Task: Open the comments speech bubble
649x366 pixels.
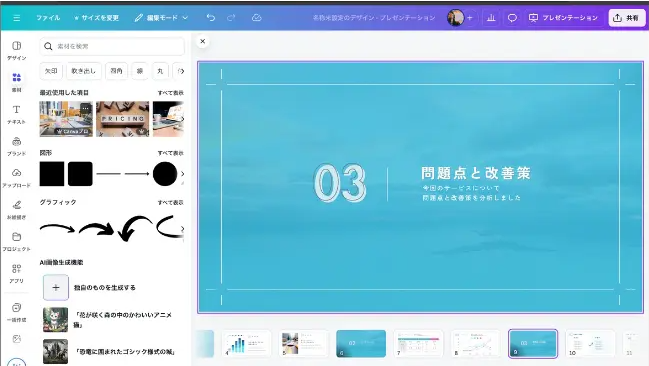Action: (x=512, y=18)
